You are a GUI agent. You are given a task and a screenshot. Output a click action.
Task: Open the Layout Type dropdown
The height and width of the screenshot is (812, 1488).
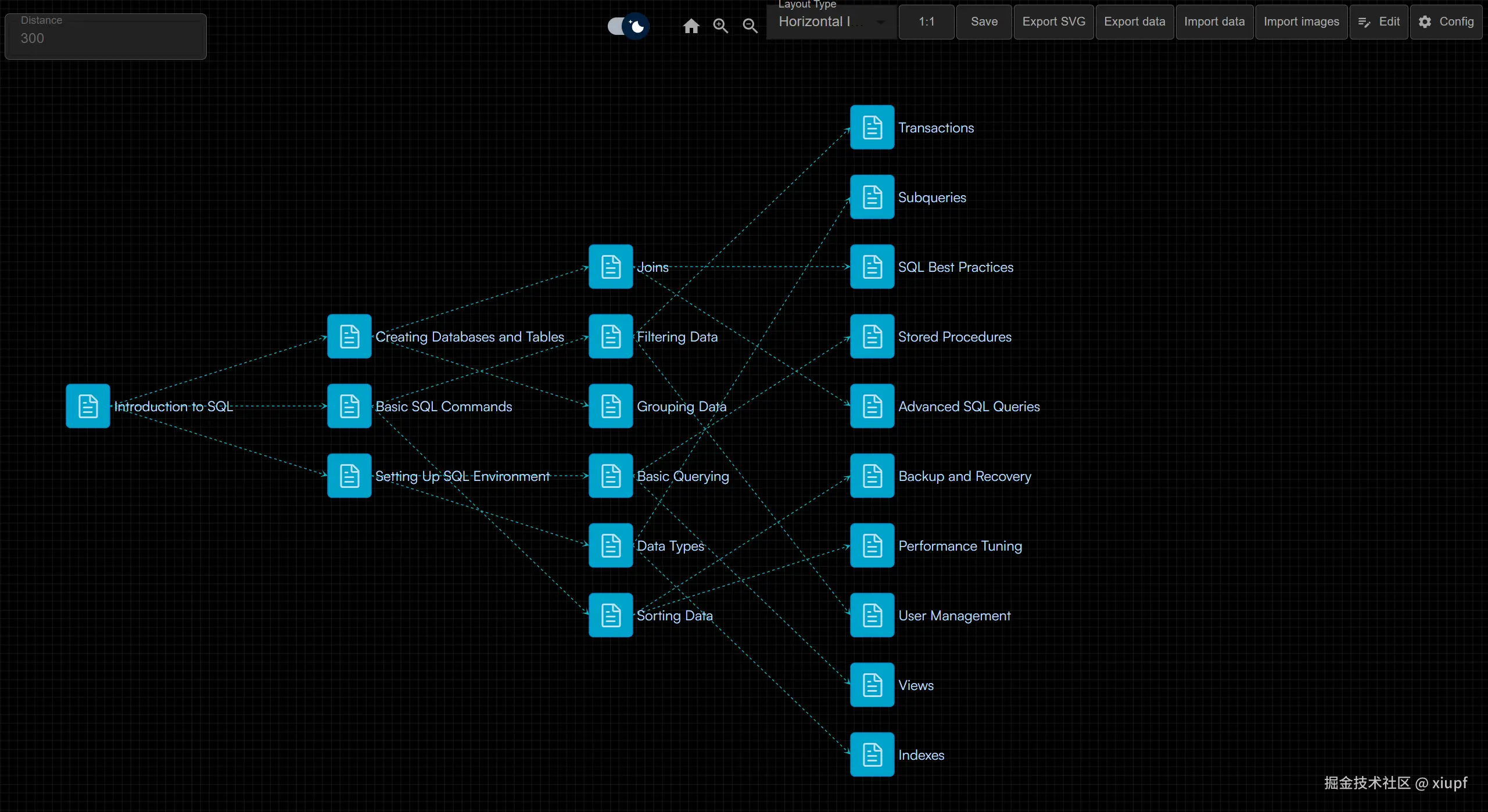pos(825,22)
